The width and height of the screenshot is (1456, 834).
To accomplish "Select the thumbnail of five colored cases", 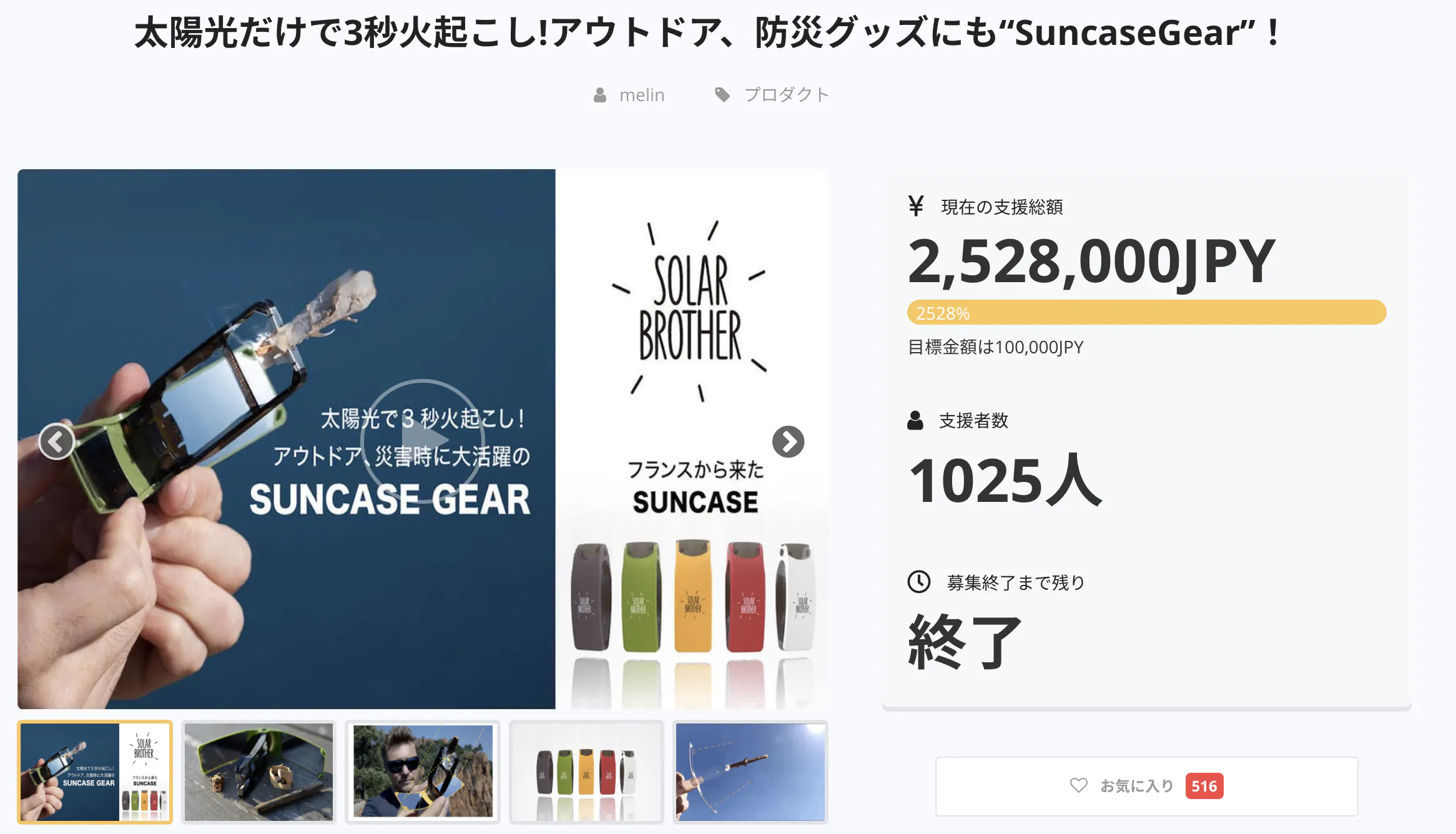I will point(586,772).
